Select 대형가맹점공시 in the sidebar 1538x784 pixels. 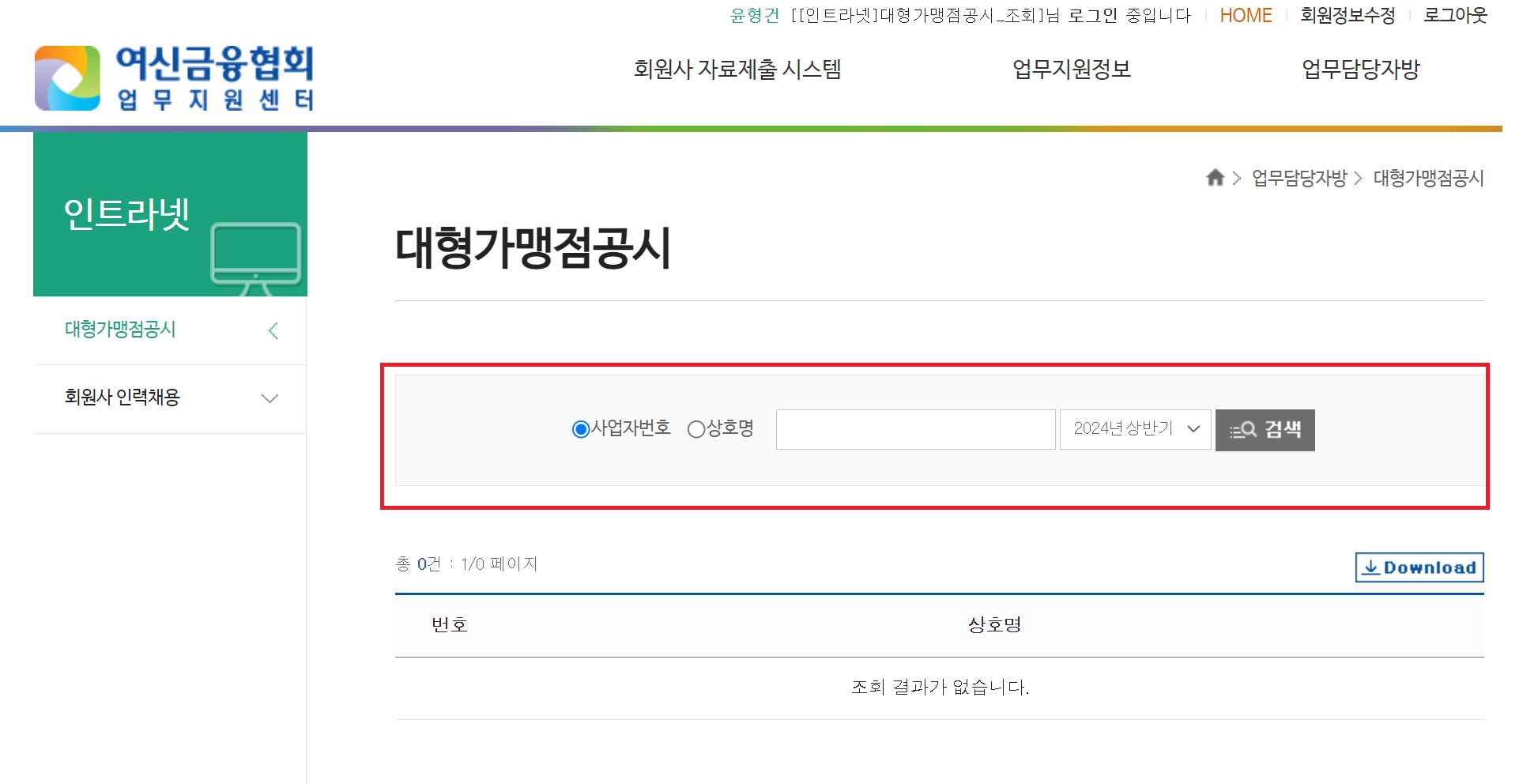(120, 330)
